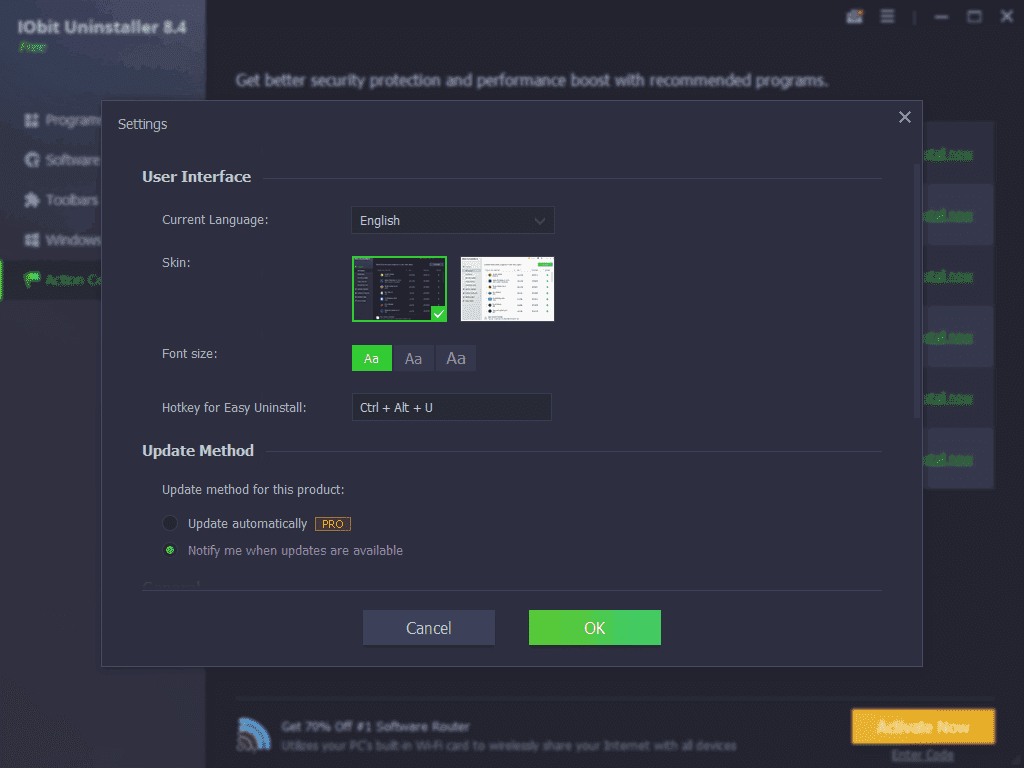Click the Font size label
This screenshot has height=768, width=1024.
[190, 353]
